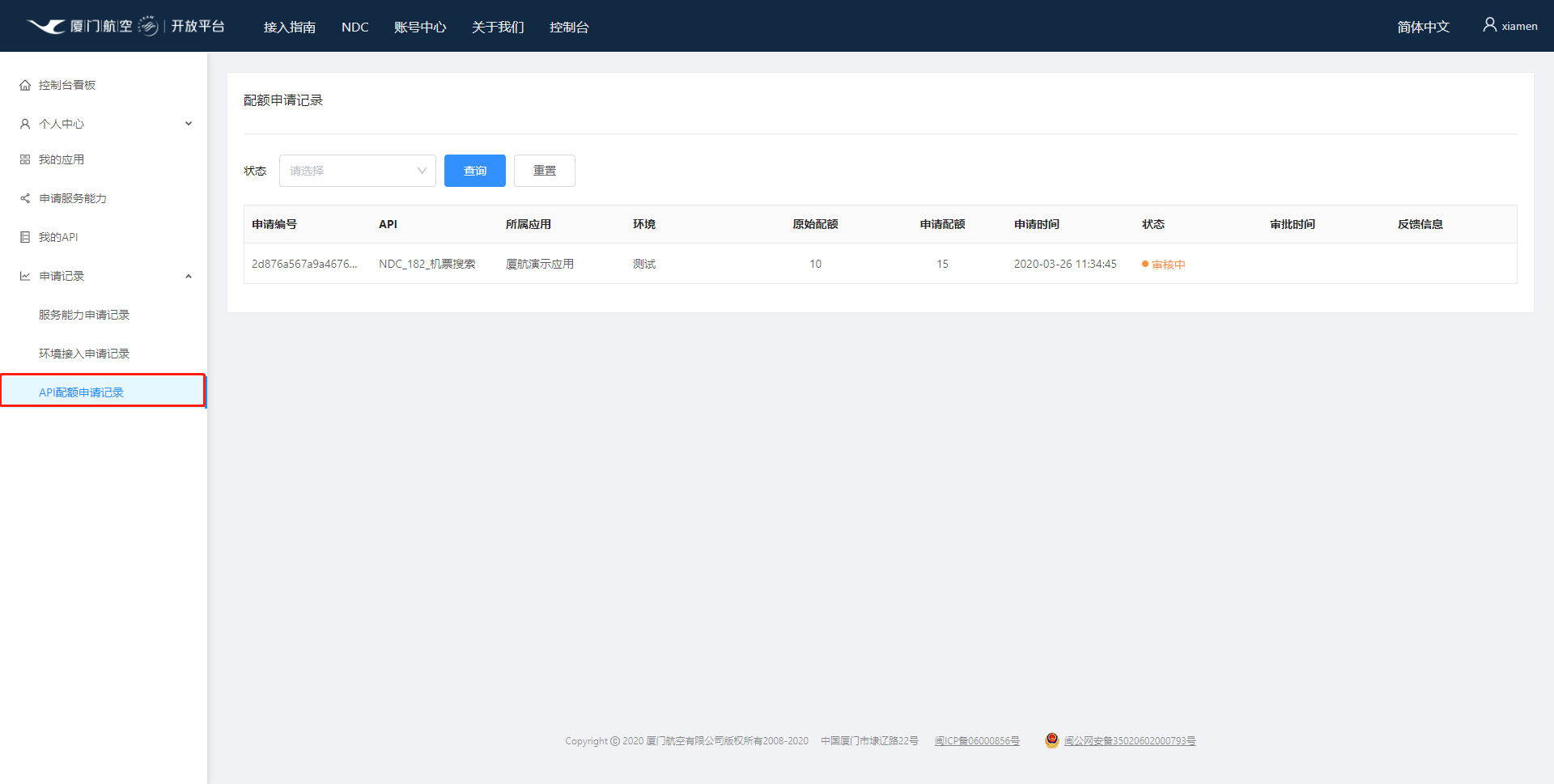Viewport: 1554px width, 784px height.
Task: Click application number 2d876a567a9a4676...
Action: tap(304, 264)
